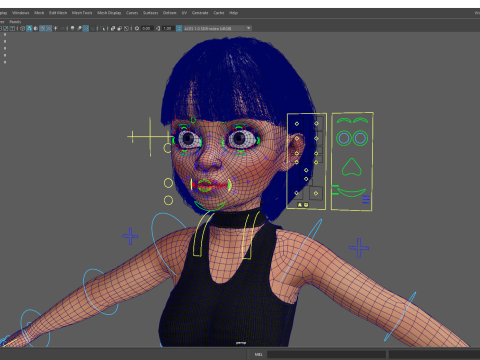Toggle Screen Space Ambient Occlusion icon
The image size is (480, 360).
[72, 28]
